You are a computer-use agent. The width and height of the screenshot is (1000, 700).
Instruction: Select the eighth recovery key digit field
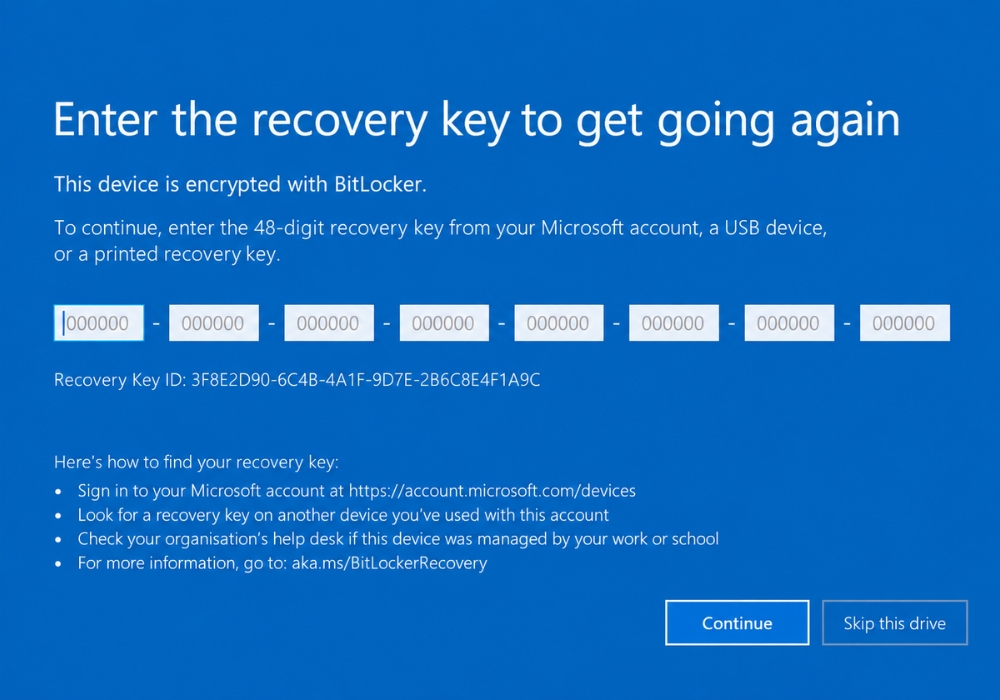[905, 323]
